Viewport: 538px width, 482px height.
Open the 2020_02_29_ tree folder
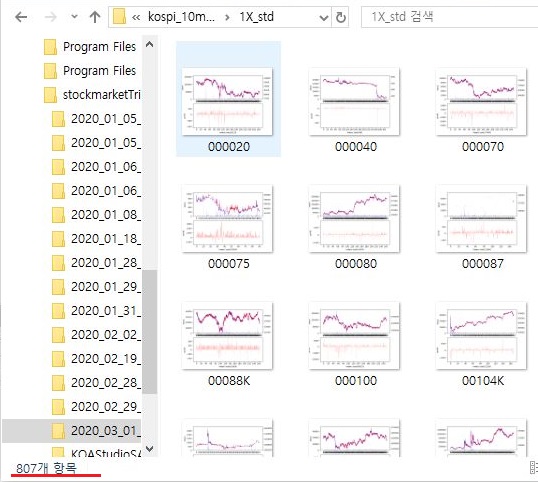(96, 407)
